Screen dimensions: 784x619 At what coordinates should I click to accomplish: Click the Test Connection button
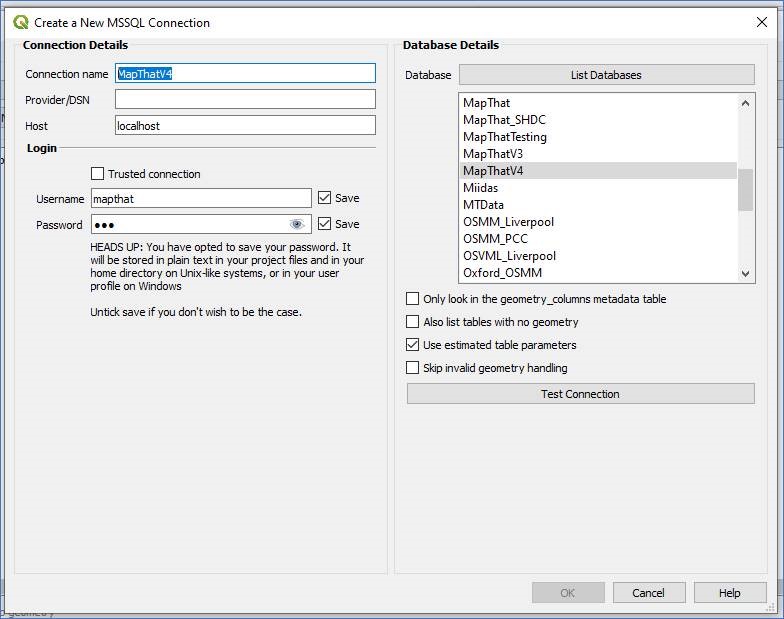tap(580, 394)
